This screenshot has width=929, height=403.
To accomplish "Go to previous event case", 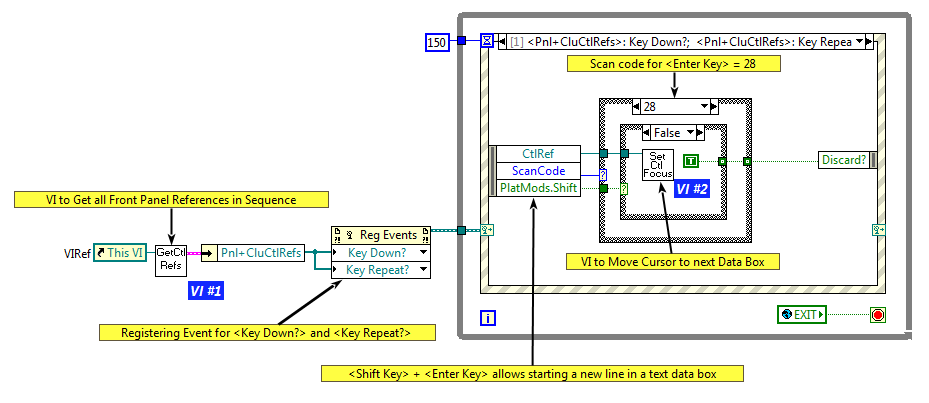I will 503,42.
